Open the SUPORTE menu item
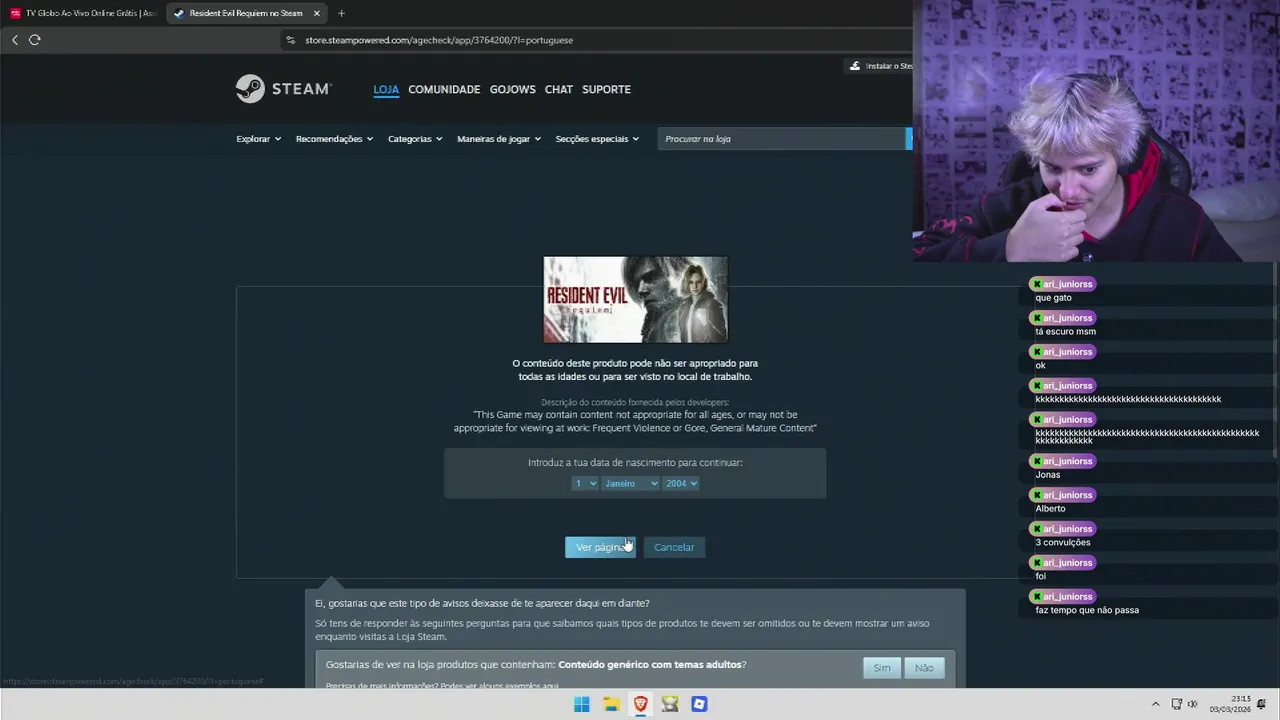Screen dimensions: 1280x720 (606, 89)
